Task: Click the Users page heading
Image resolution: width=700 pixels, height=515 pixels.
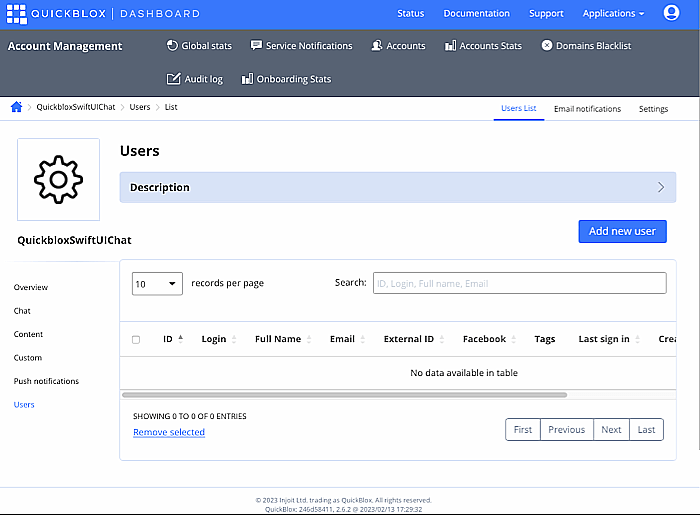Action: 140,151
